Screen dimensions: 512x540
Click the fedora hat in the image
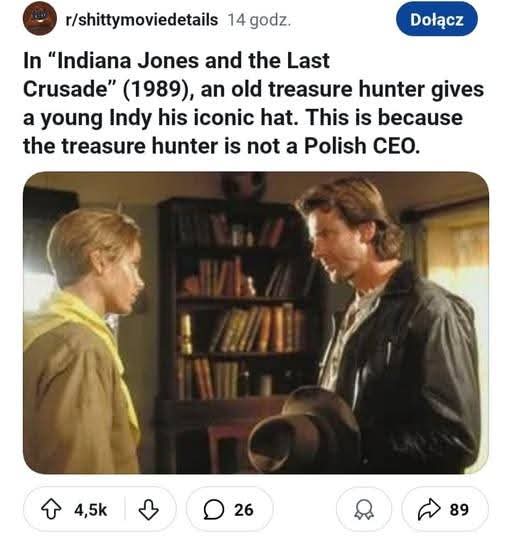click(303, 429)
